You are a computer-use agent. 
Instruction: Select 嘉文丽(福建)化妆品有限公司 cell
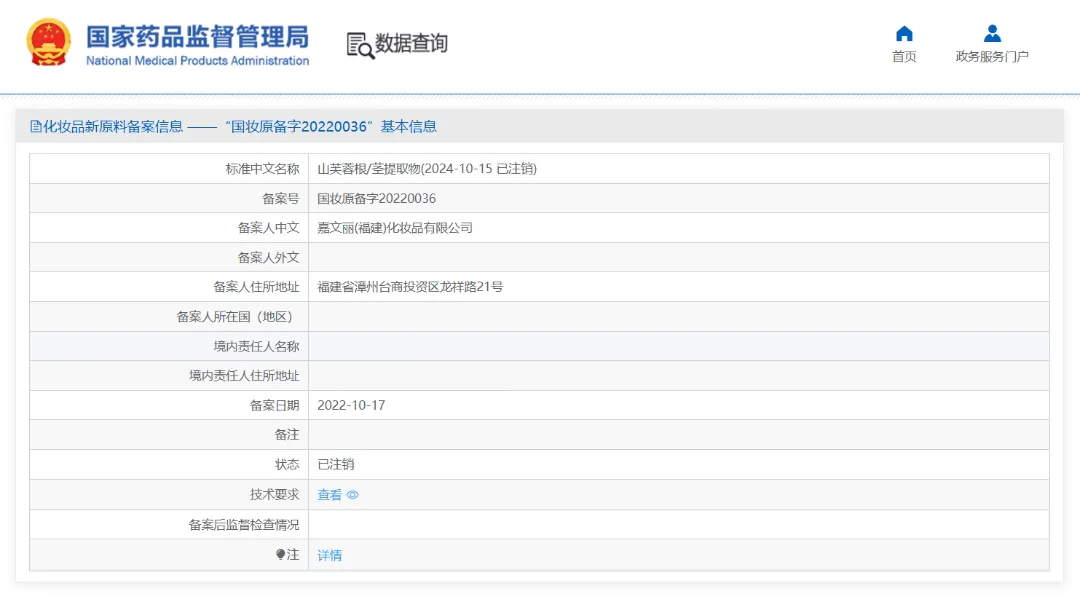click(x=395, y=228)
